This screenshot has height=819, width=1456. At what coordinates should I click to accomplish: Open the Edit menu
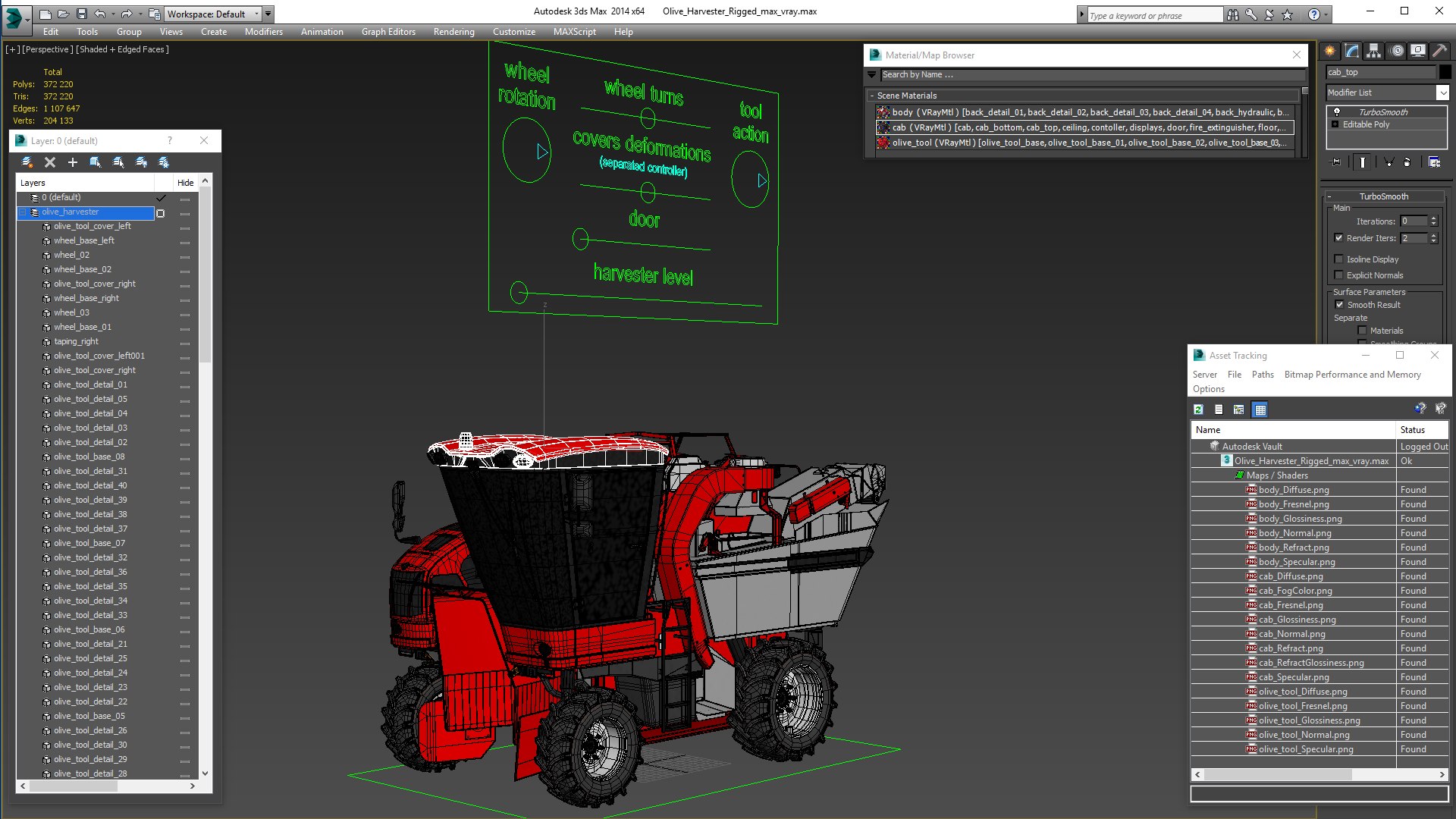pyautogui.click(x=51, y=32)
